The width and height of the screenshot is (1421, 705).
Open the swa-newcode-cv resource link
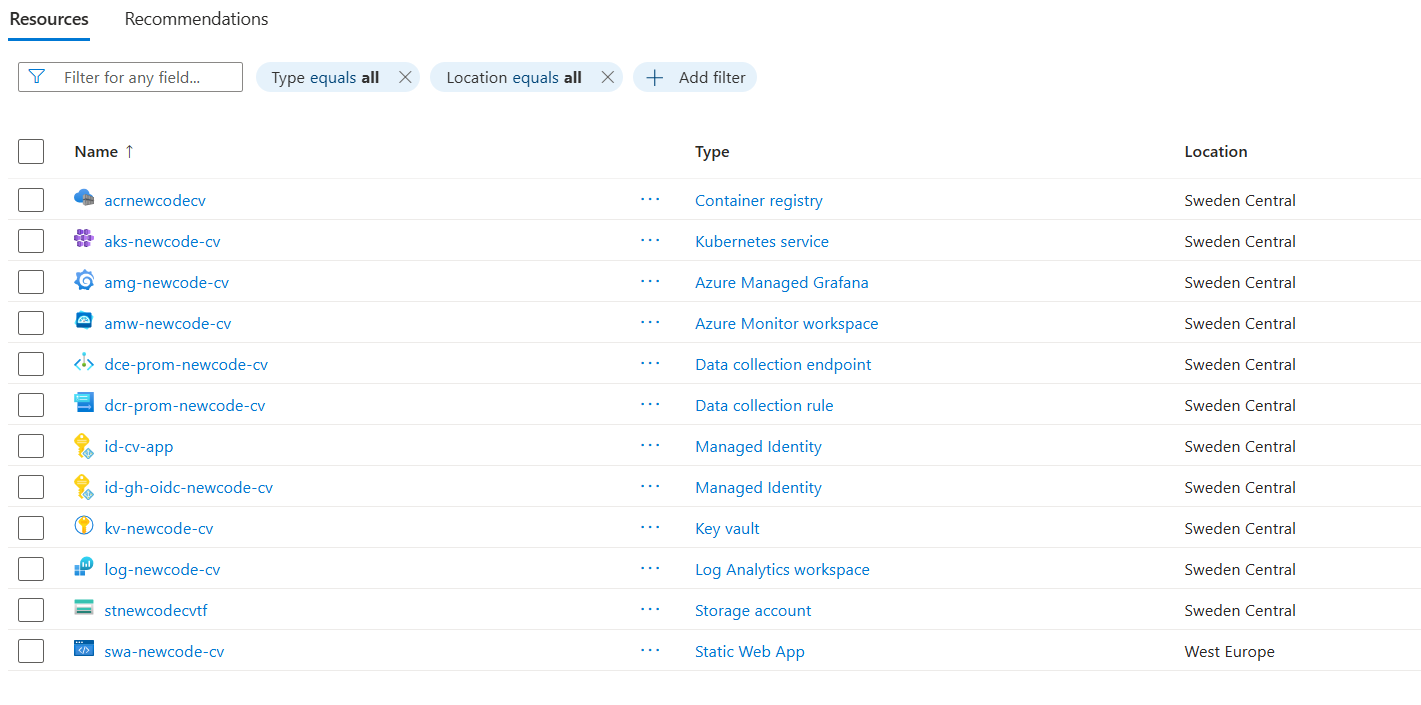164,651
